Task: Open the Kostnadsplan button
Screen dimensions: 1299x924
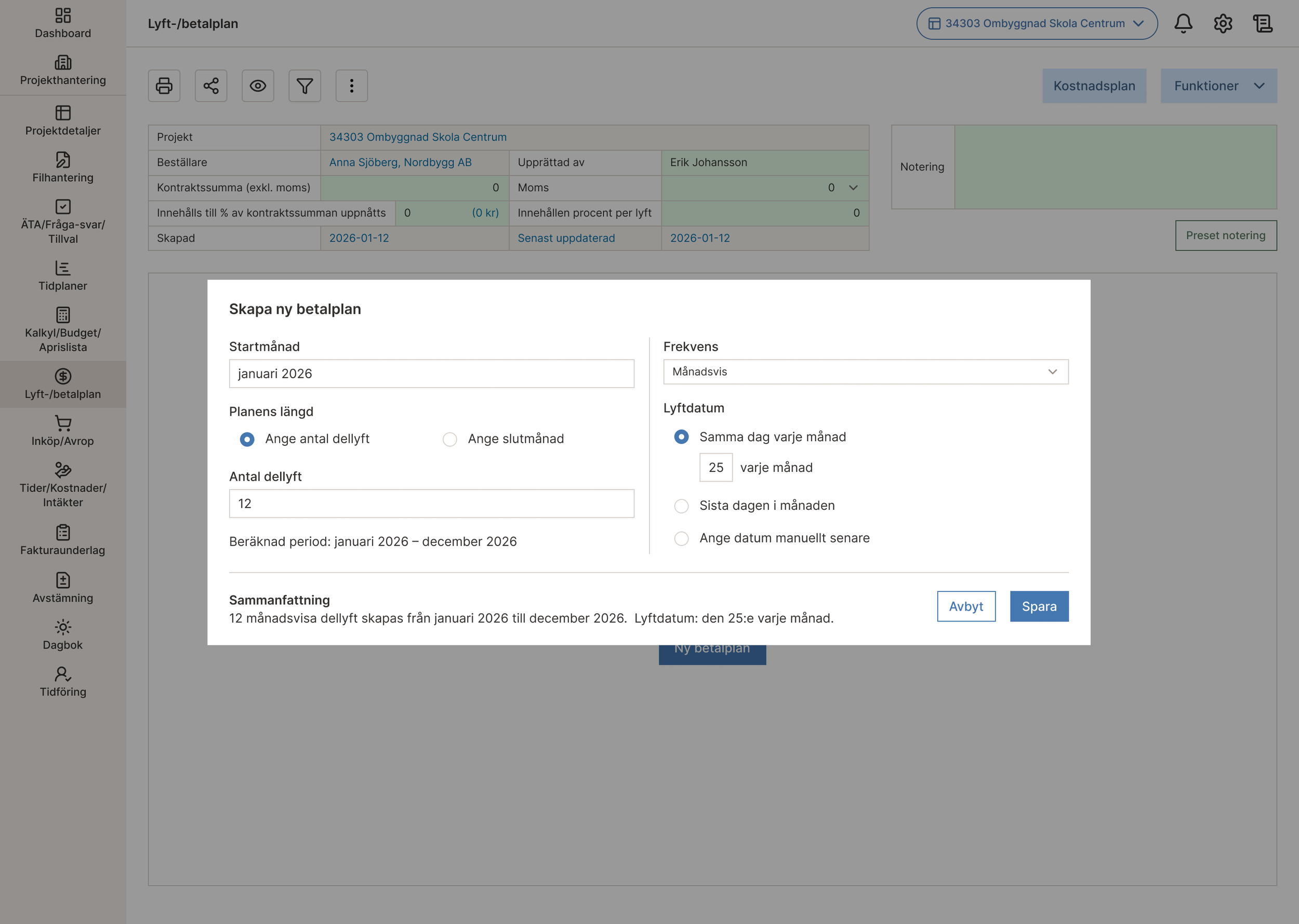Action: pyautogui.click(x=1094, y=86)
